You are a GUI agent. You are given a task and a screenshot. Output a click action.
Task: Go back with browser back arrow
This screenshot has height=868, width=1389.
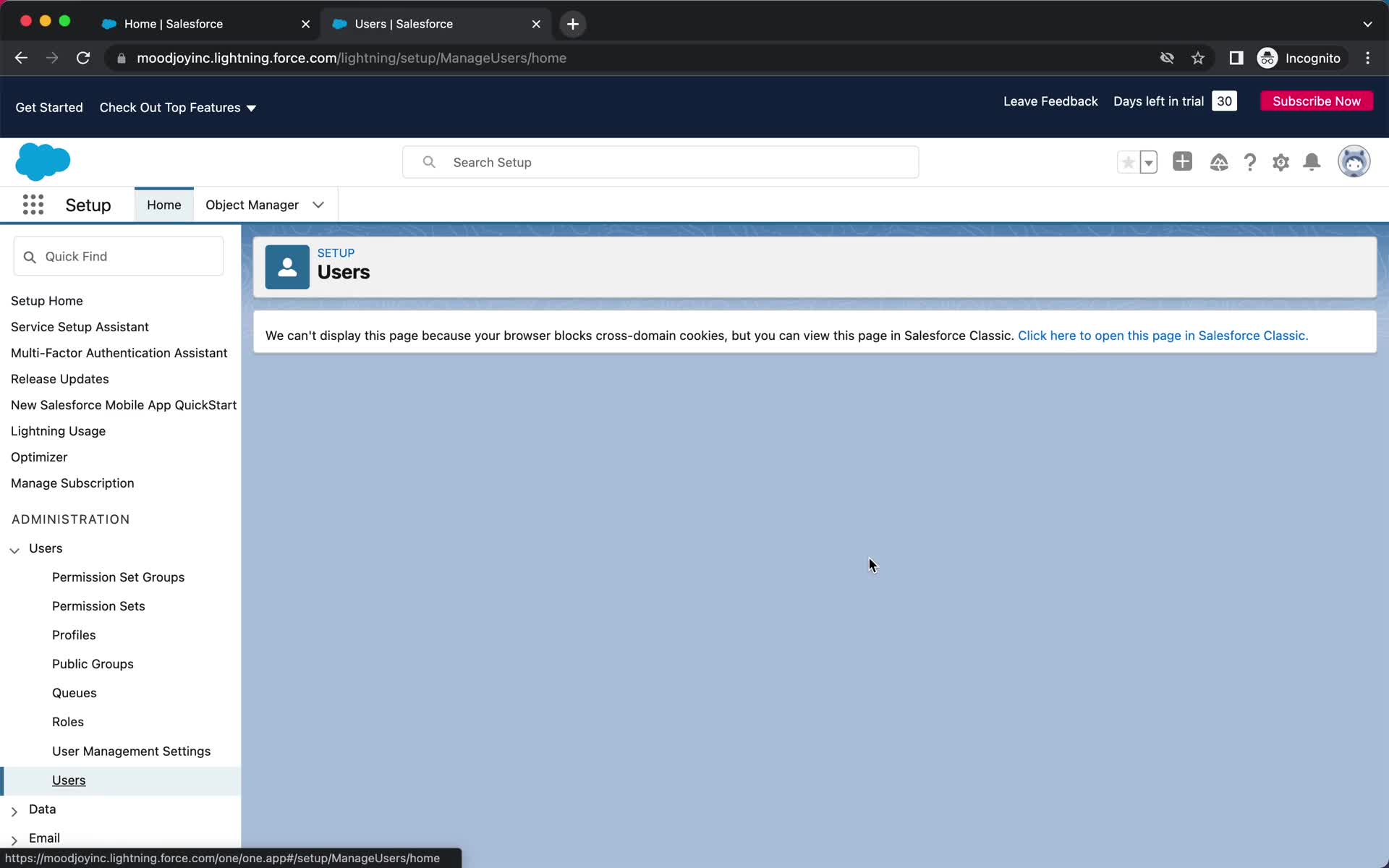21,58
